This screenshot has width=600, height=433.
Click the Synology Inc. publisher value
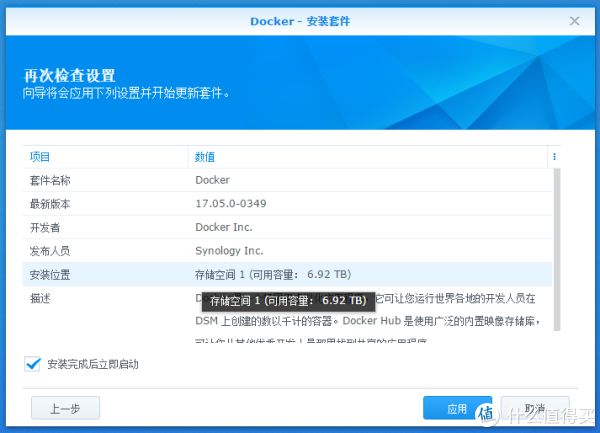(x=229, y=251)
